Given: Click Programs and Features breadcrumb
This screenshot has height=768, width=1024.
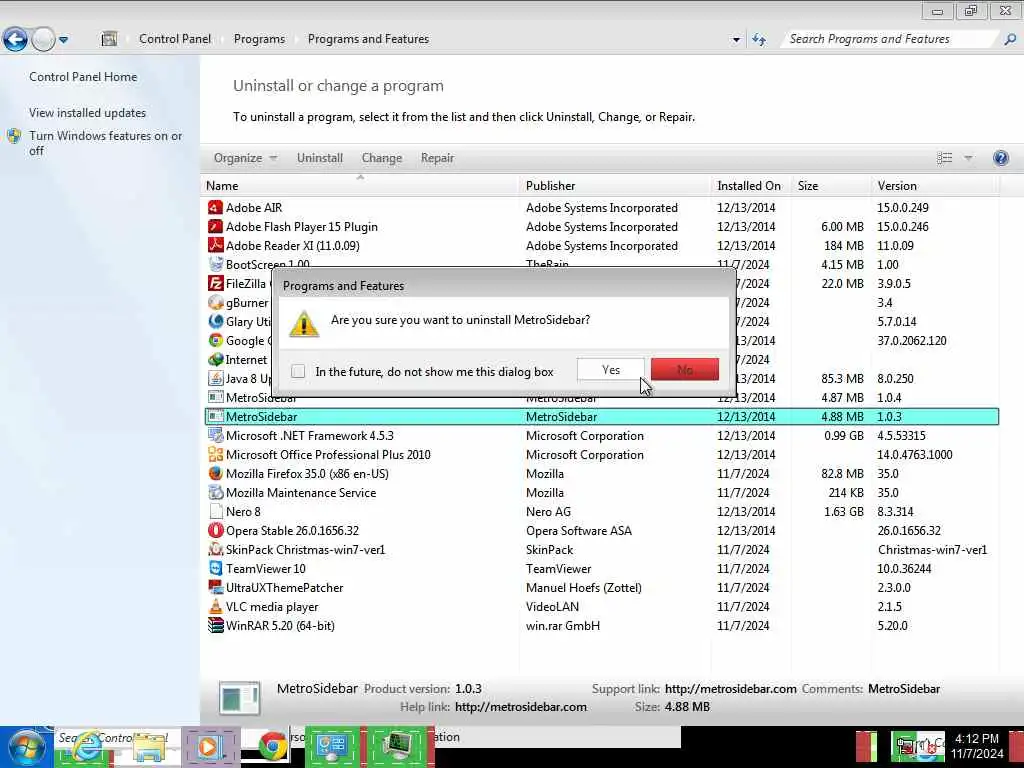Looking at the screenshot, I should [368, 39].
